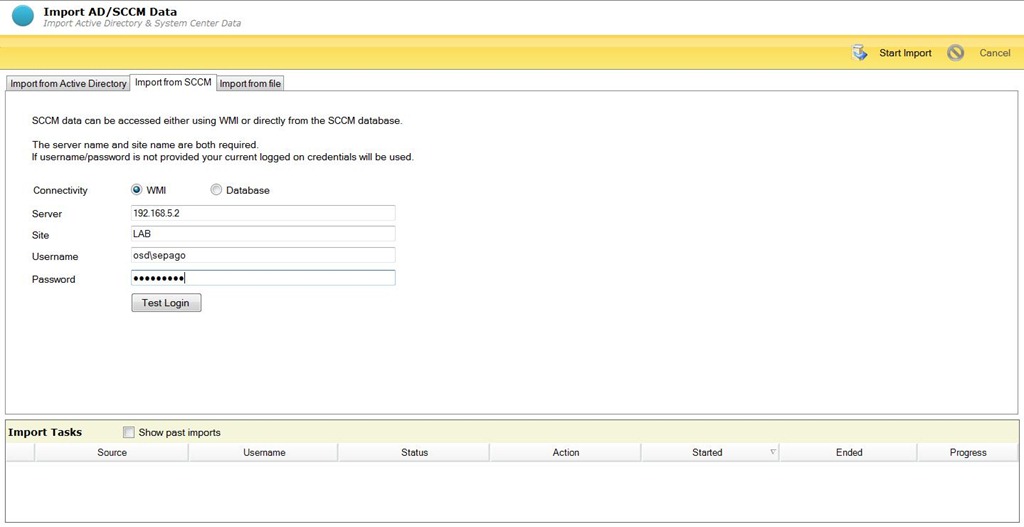Click the blue globe icon beside Import AD/SCCM Data
Screen dimensions: 1024x527
(23, 16)
